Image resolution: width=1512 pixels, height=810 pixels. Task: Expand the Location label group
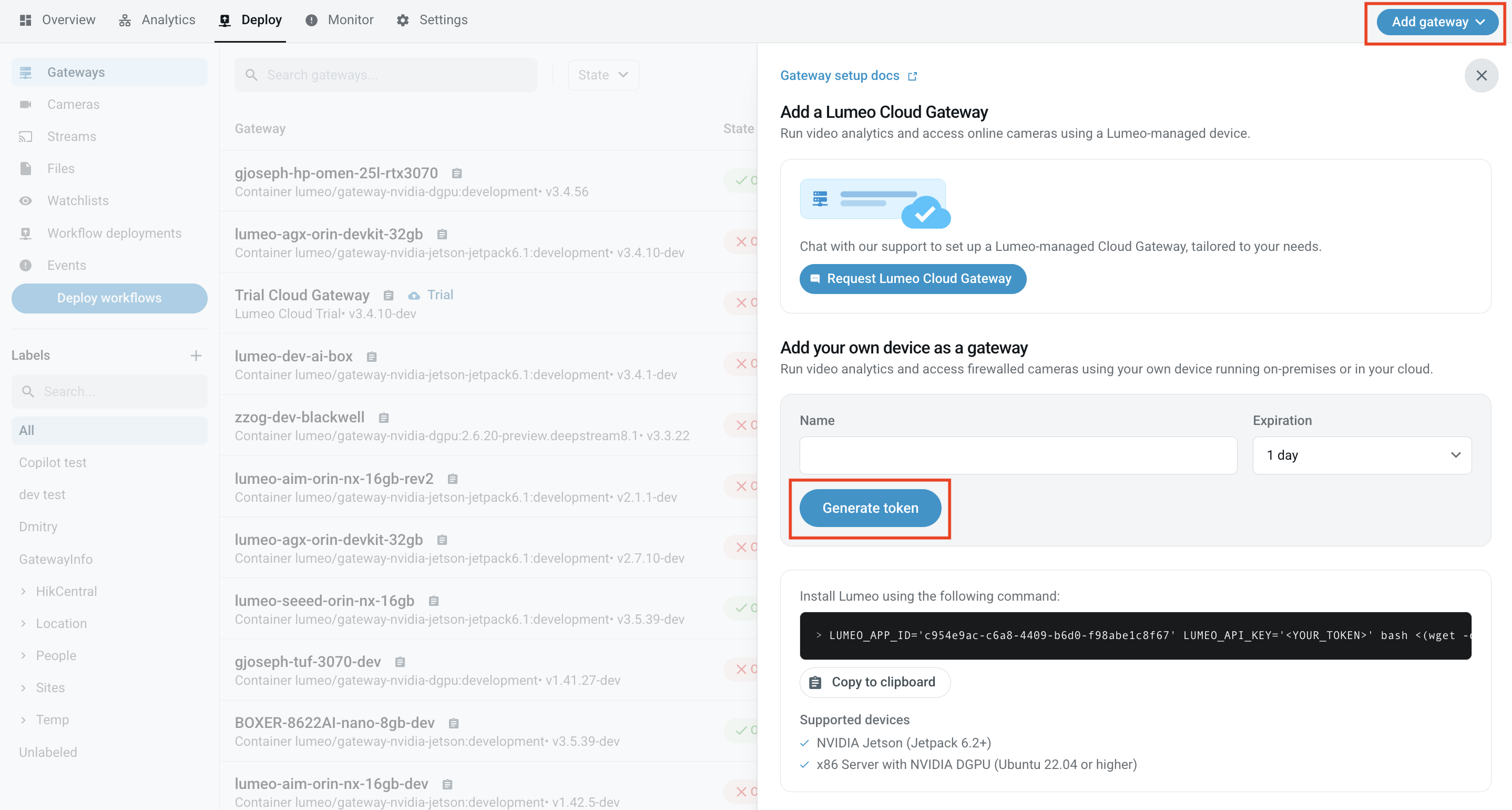click(x=24, y=623)
